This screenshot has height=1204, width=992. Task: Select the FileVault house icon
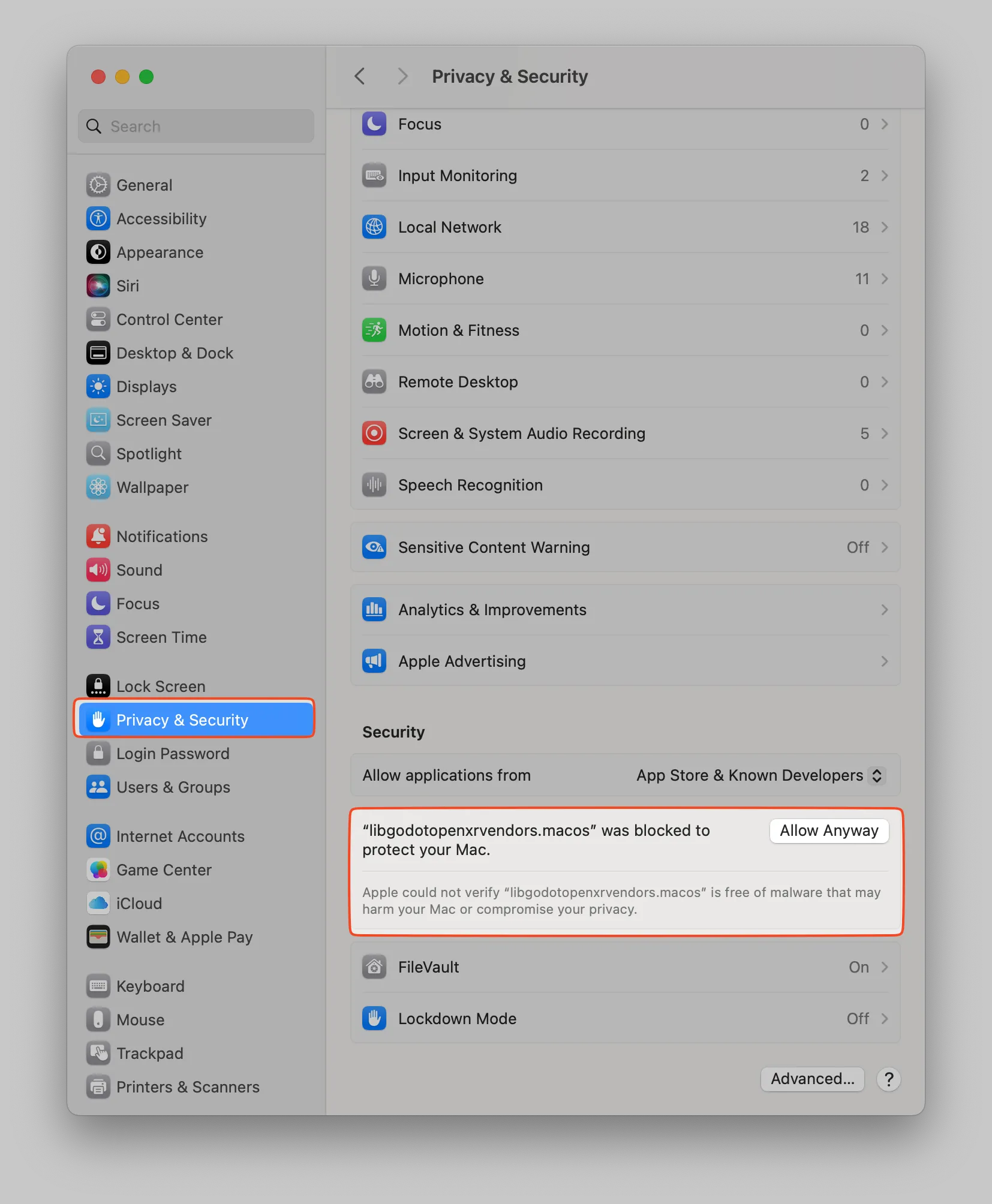click(x=374, y=967)
